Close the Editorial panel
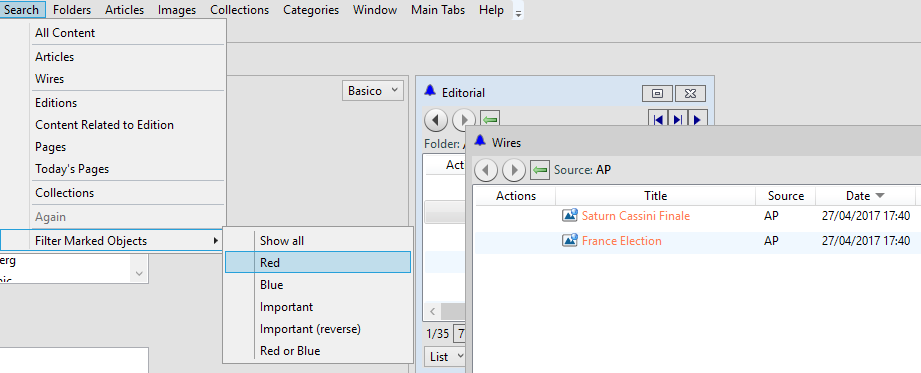Screen dimensions: 921x373 690,93
